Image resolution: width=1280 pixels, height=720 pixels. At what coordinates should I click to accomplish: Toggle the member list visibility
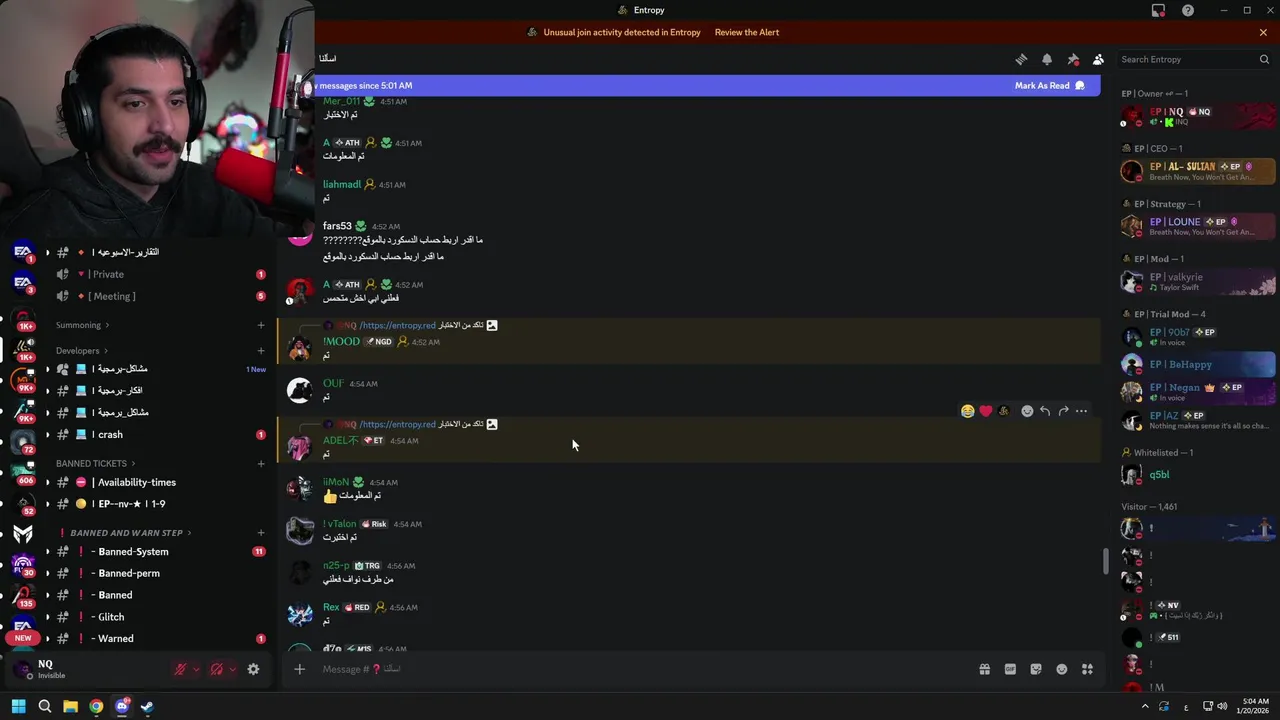[x=1098, y=60]
